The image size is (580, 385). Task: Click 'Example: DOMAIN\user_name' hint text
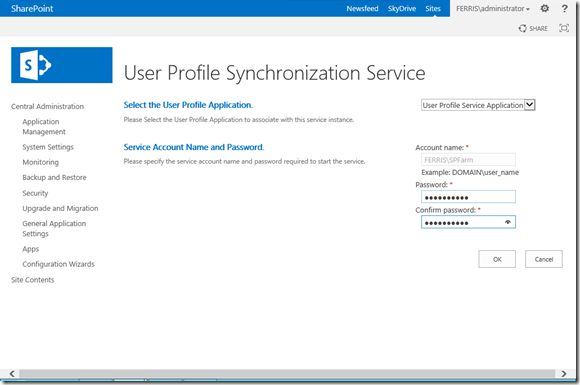click(x=470, y=172)
